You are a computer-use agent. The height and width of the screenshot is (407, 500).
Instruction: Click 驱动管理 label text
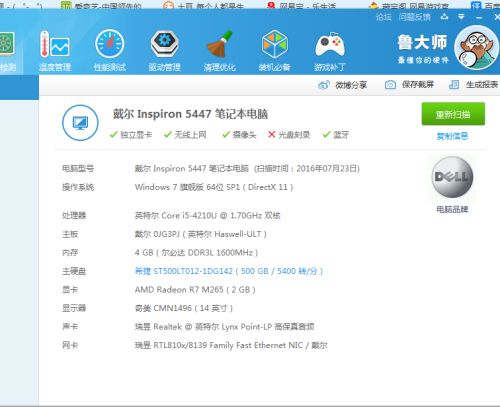point(165,67)
